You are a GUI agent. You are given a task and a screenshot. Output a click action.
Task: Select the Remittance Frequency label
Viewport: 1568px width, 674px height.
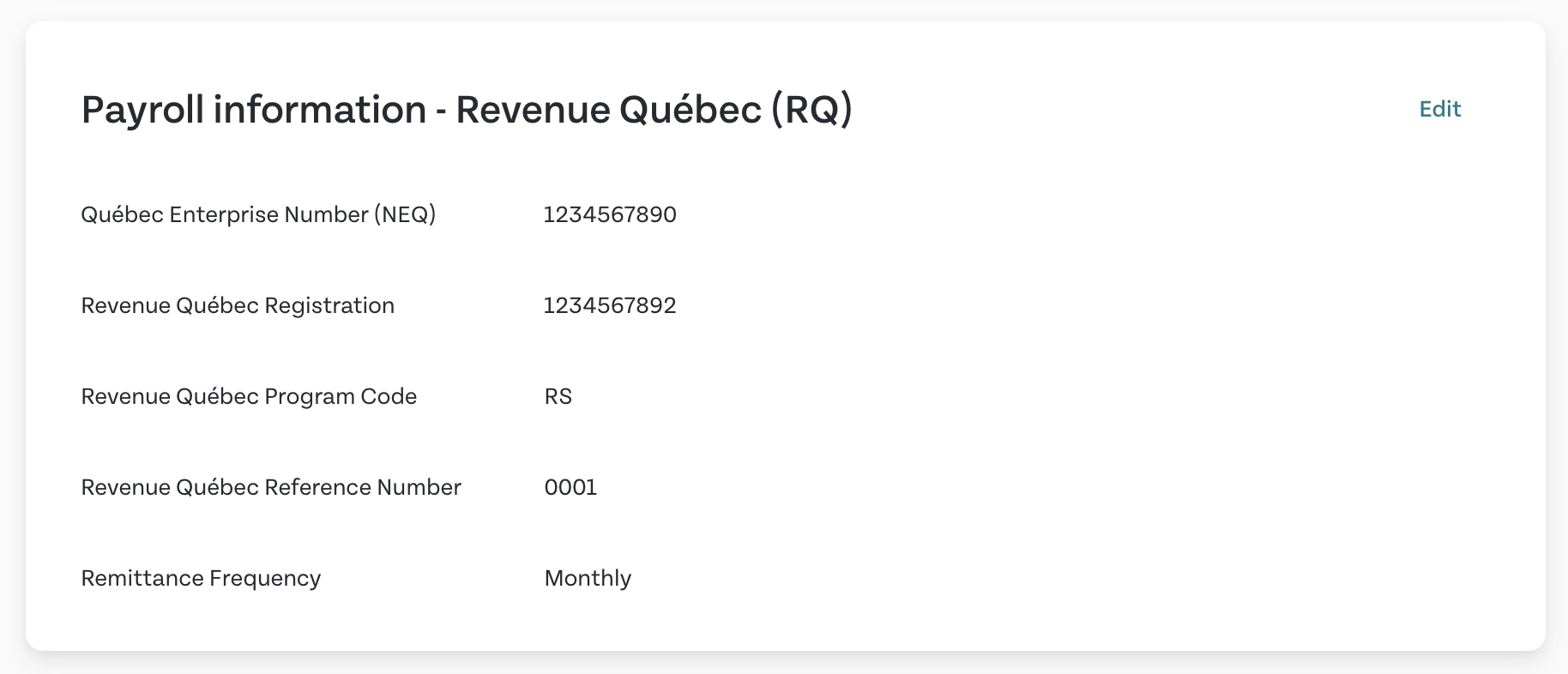(201, 578)
